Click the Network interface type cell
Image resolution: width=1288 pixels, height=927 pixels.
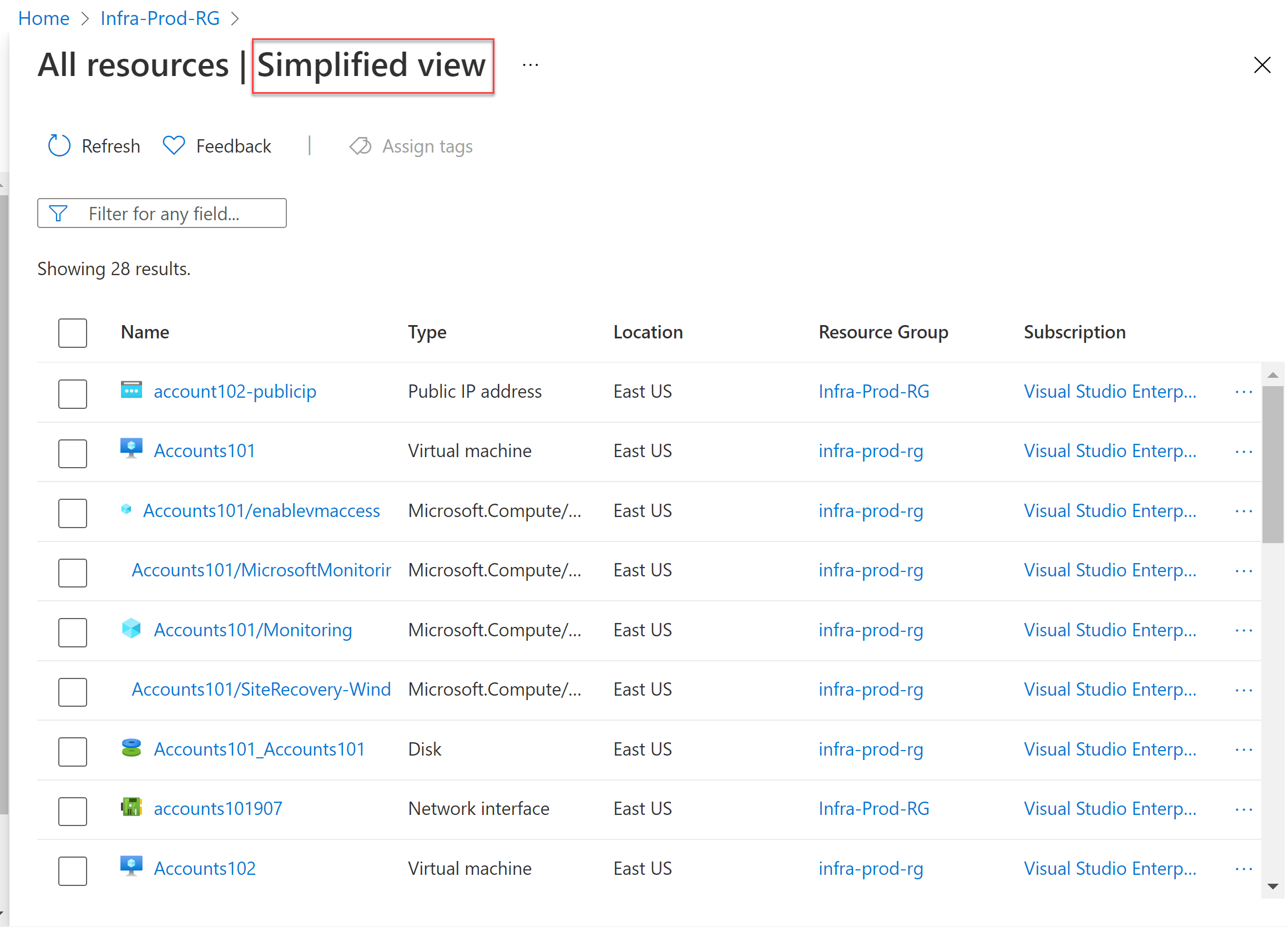coord(478,808)
